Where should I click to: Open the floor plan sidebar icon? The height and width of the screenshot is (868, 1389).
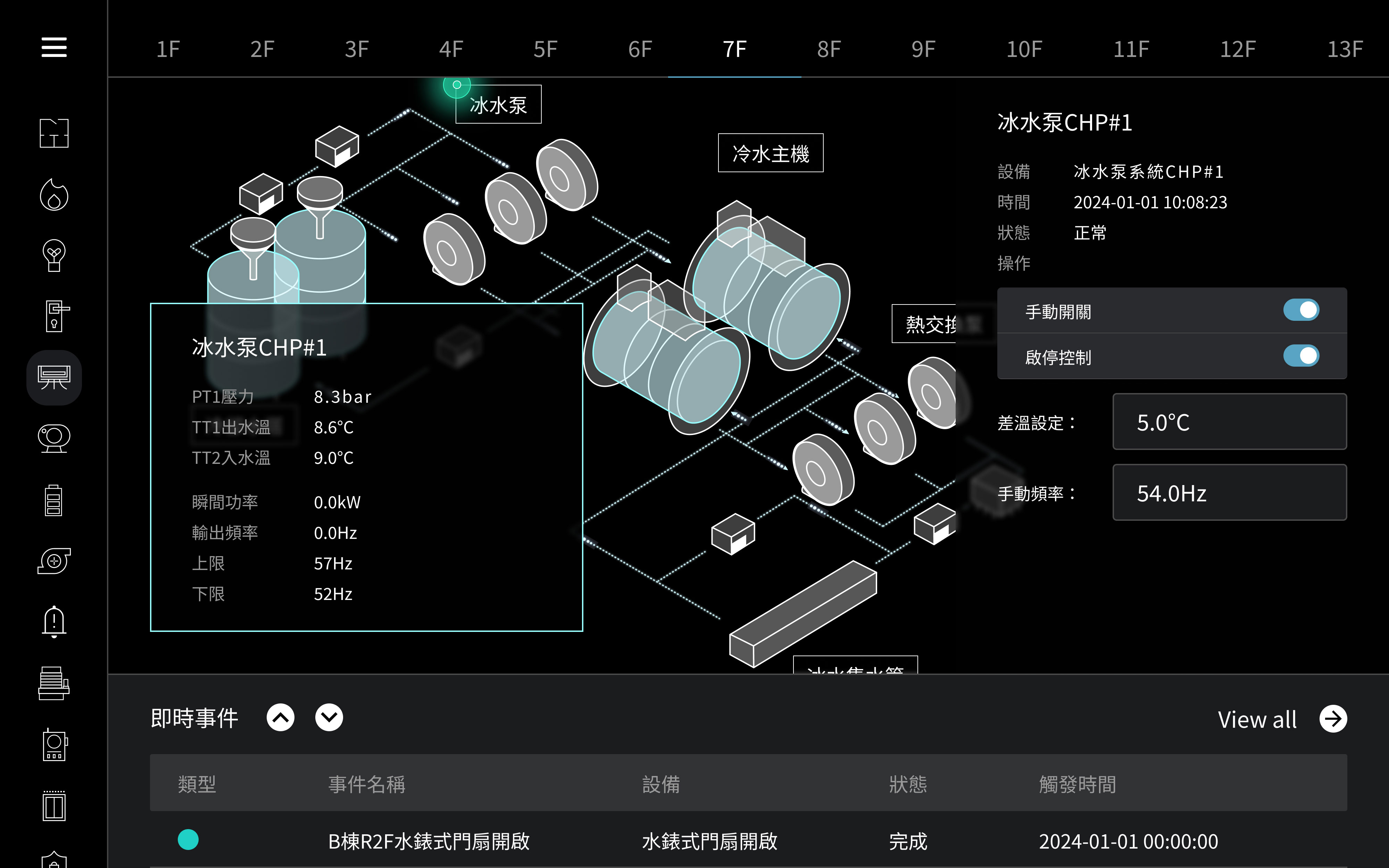pos(54,133)
